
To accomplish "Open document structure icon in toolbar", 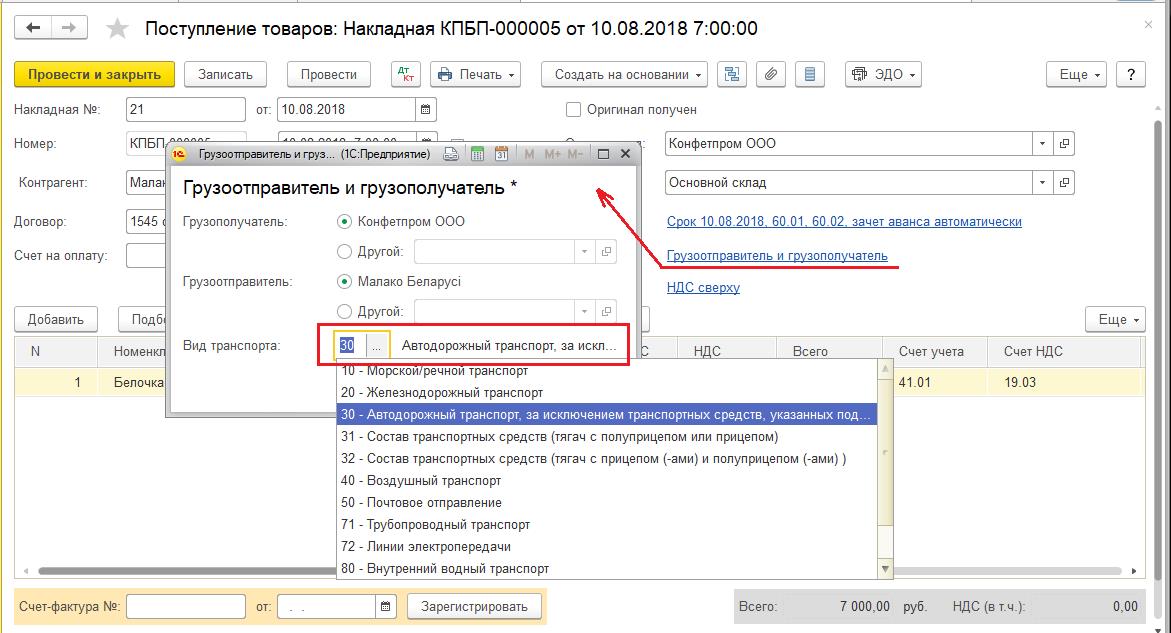I will (x=732, y=74).
